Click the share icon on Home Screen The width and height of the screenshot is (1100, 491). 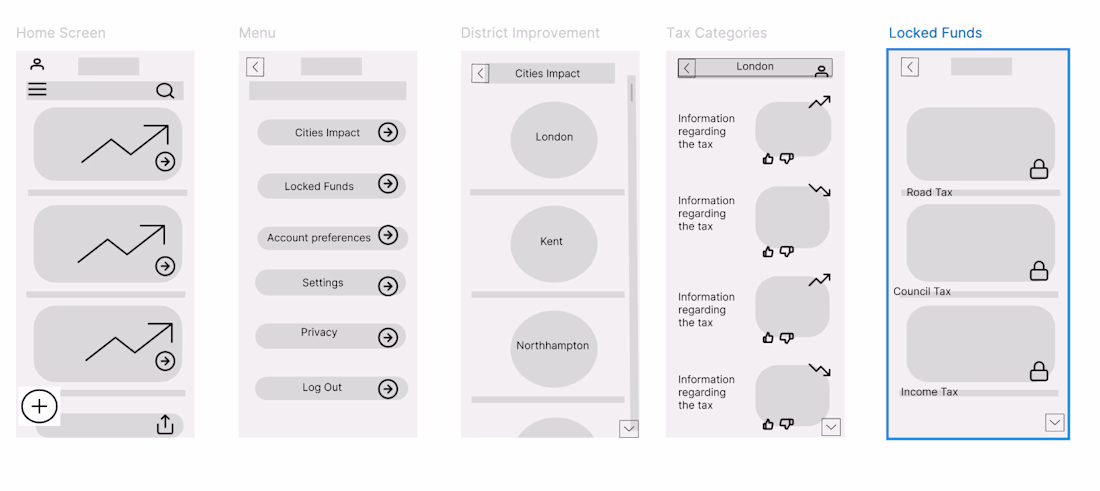point(165,425)
